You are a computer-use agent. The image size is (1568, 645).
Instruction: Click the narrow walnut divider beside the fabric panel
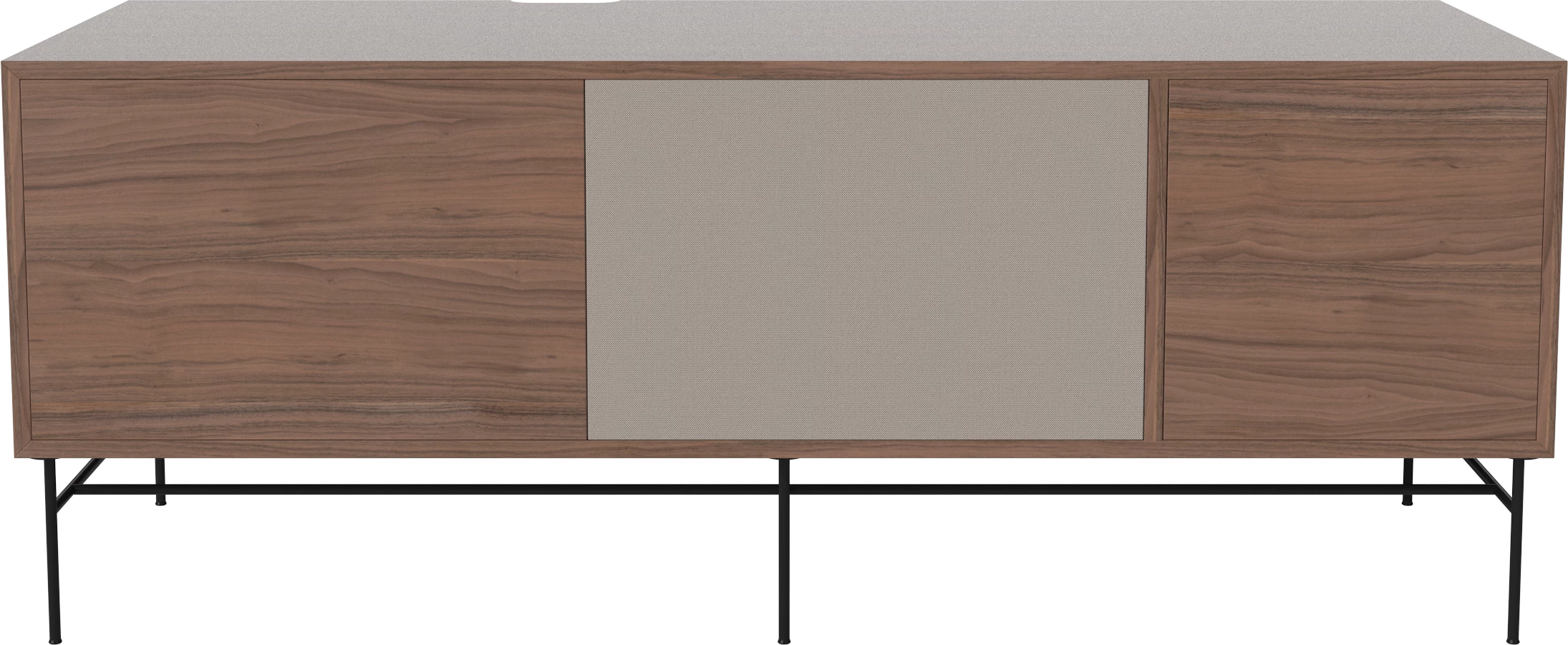[1156, 259]
